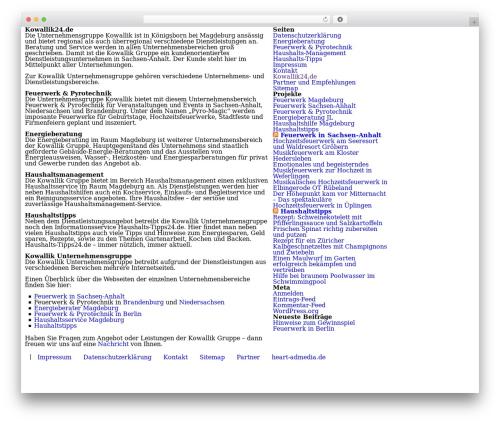The width and height of the screenshot is (500, 423).
Task: Open the Energieberatung sidebar link
Action: tap(299, 41)
